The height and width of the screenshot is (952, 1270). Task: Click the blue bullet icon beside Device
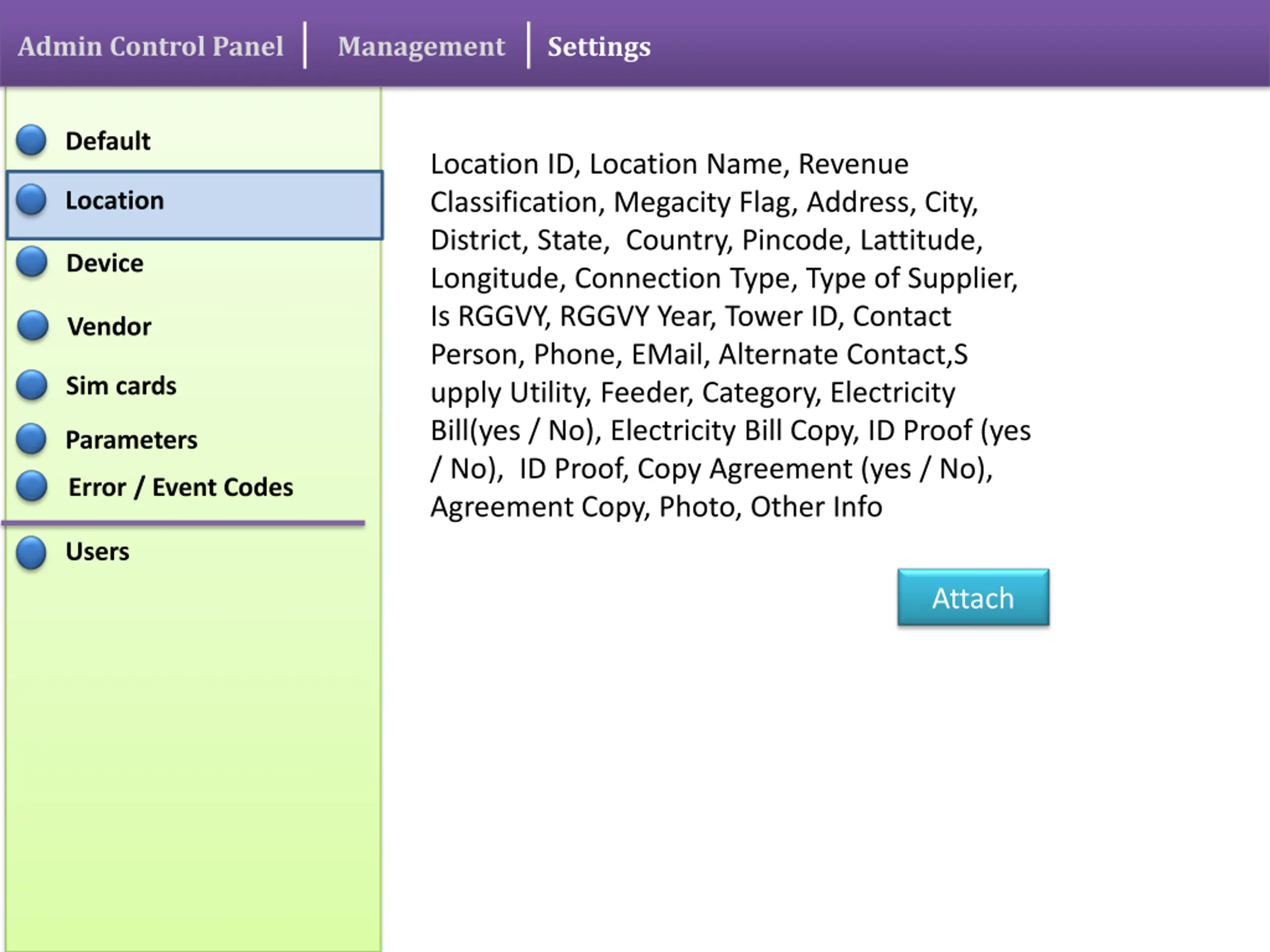(32, 262)
